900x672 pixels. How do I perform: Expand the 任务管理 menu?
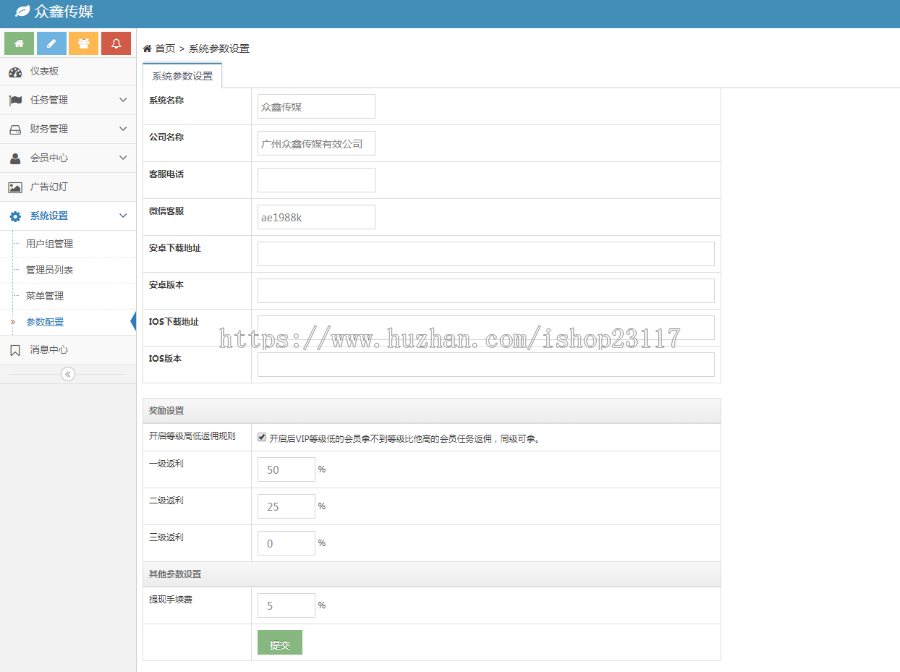[x=67, y=99]
